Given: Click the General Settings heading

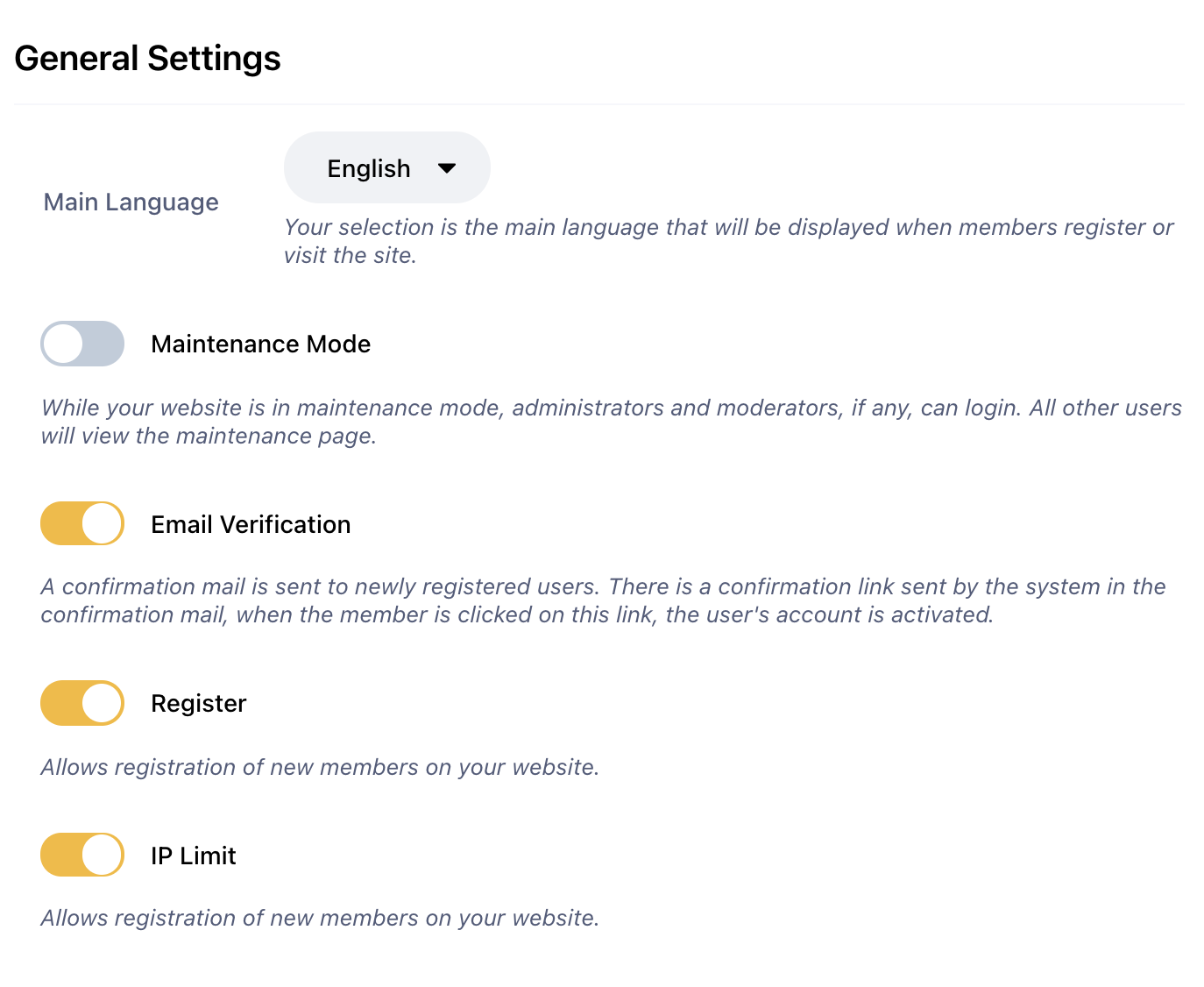Looking at the screenshot, I should 147,59.
